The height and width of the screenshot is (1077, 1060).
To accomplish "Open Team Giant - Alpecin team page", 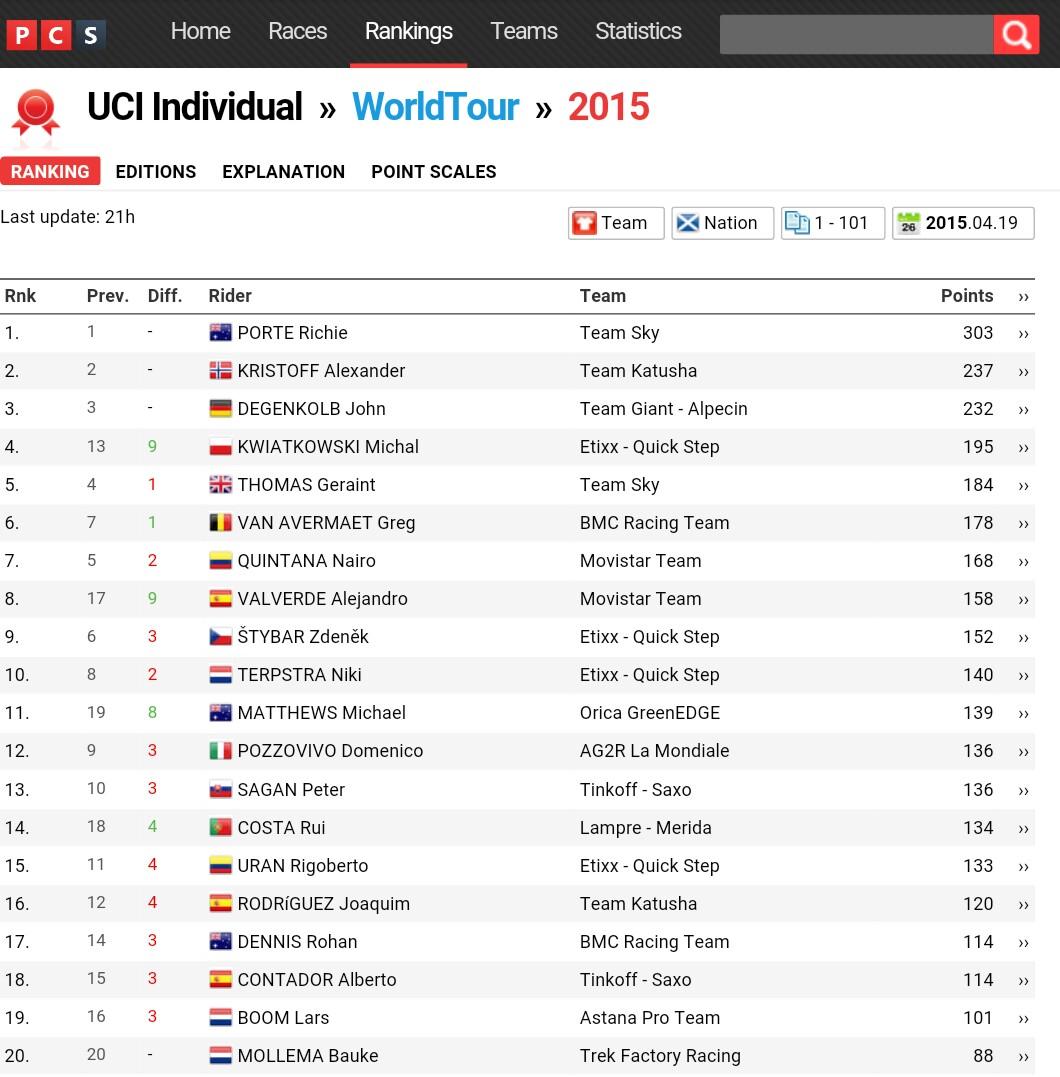I will (x=664, y=409).
